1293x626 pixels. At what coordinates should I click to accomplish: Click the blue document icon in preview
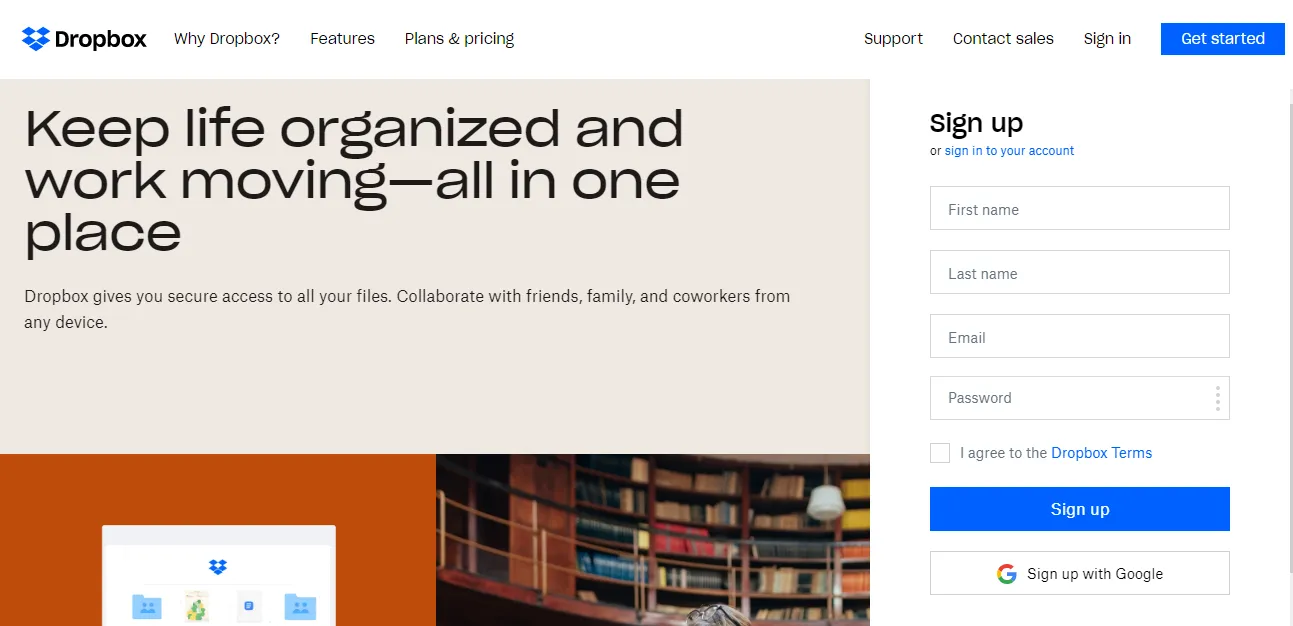coord(249,606)
